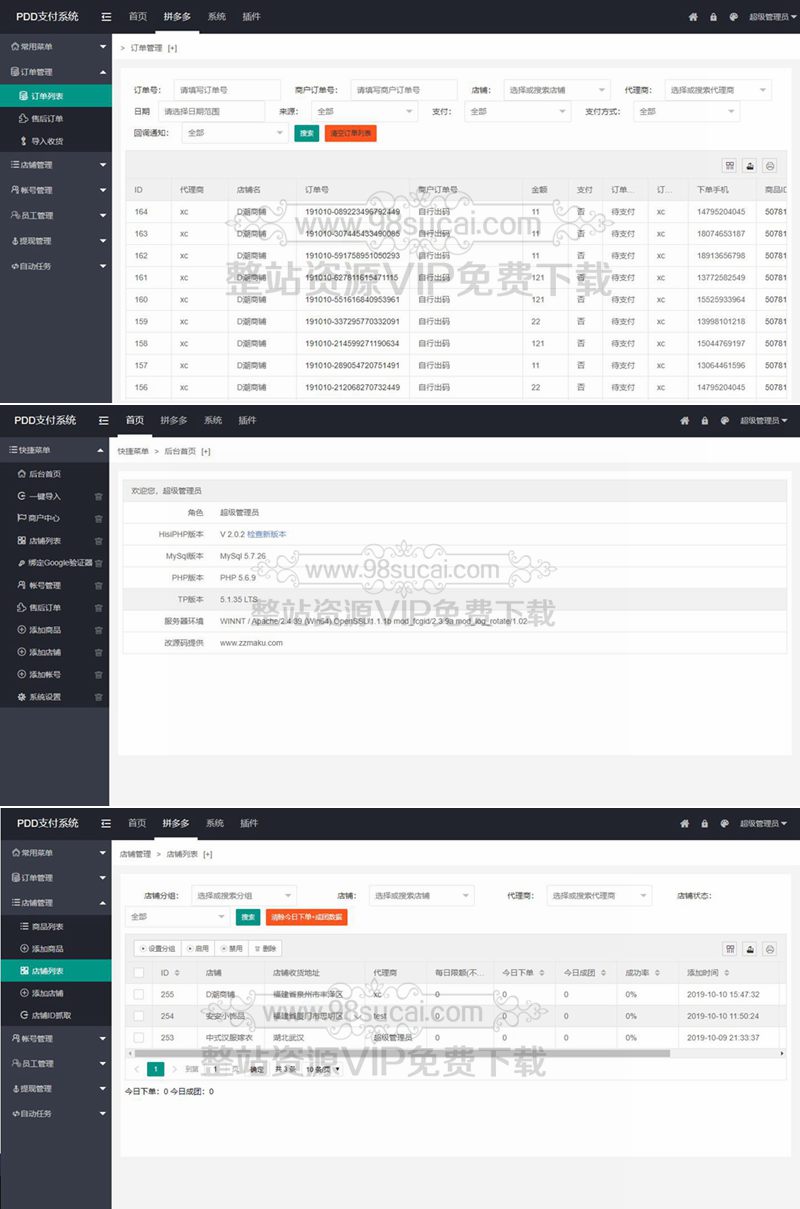Click the 导入收货 icon in sidebar
Viewport: 800px width, 1209px height.
tap(24, 141)
